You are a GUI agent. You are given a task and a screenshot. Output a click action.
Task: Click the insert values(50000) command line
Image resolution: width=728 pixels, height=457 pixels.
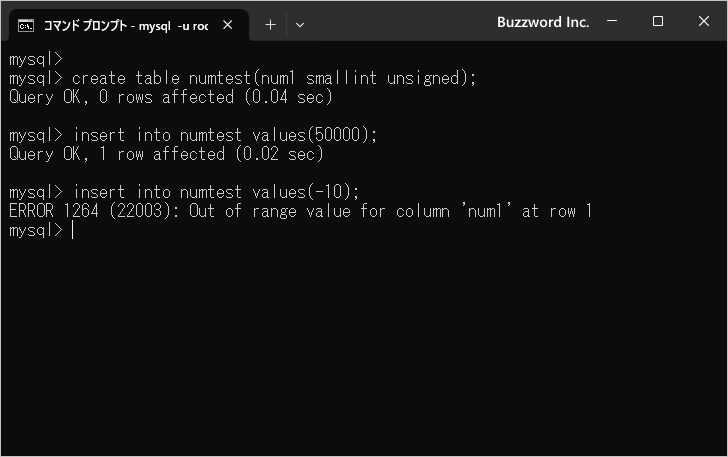193,135
